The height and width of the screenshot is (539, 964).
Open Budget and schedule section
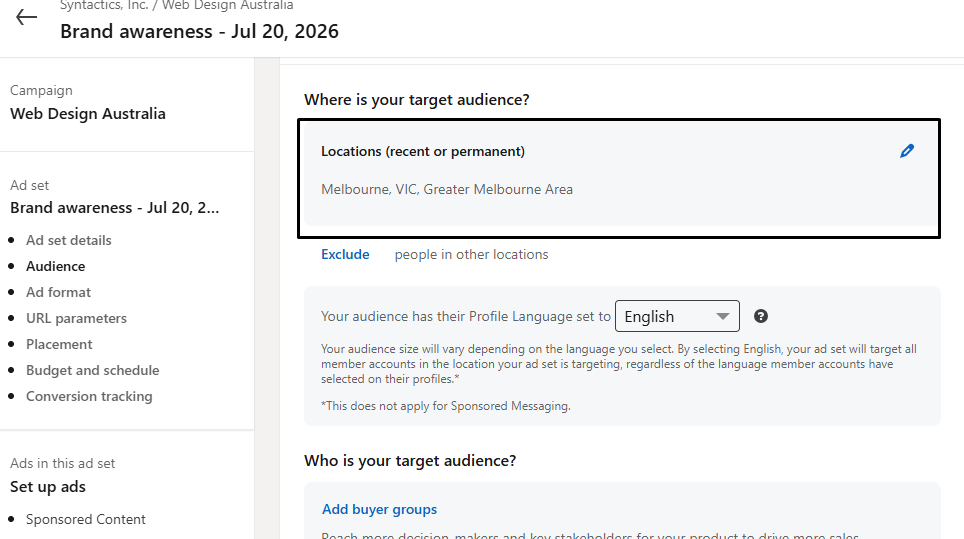[92, 371]
